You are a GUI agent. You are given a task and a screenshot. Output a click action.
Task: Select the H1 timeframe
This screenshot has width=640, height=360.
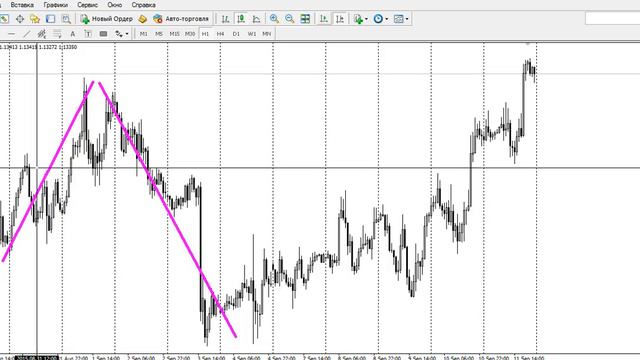205,34
